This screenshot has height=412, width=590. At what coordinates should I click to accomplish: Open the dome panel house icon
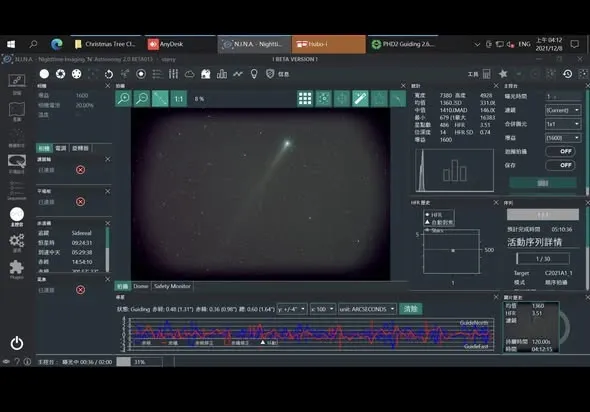[205, 74]
